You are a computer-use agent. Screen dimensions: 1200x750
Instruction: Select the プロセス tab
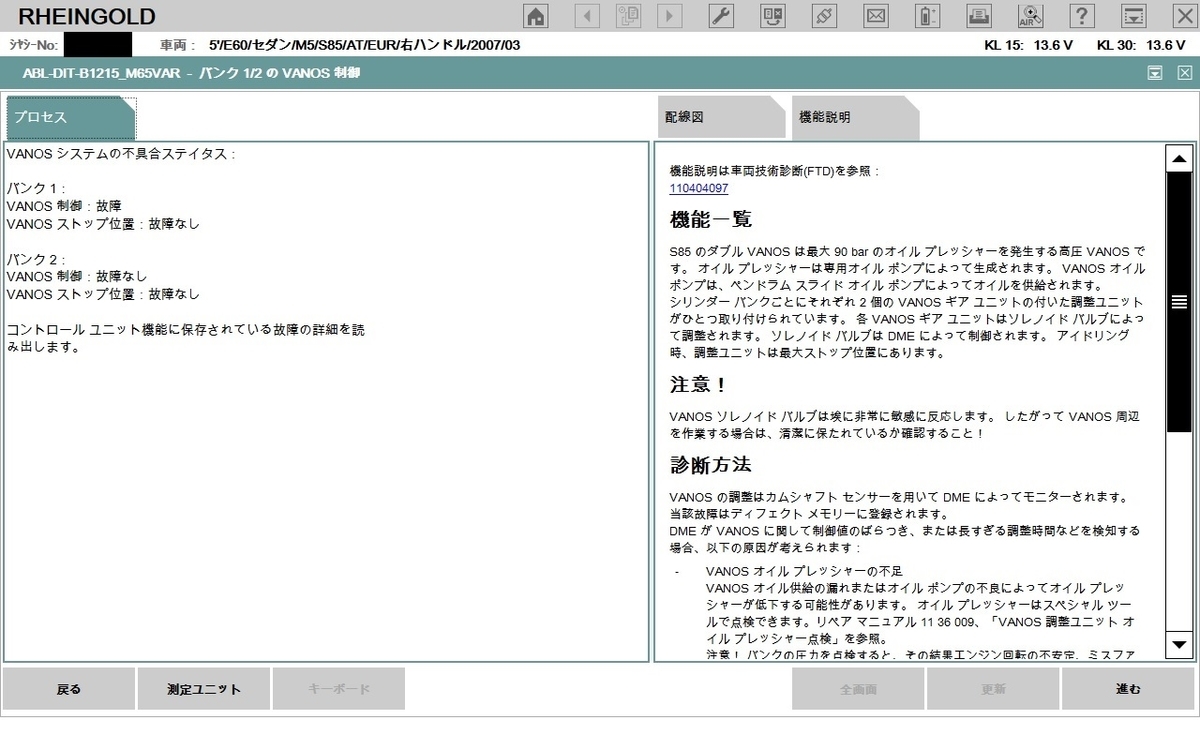point(70,117)
